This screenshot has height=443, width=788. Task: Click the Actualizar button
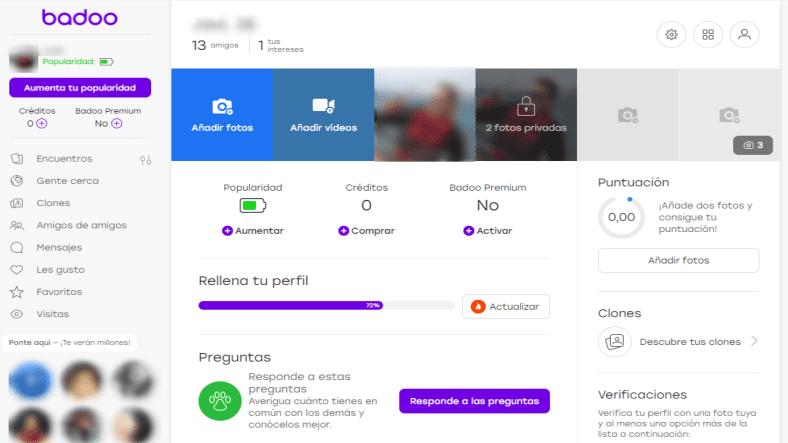tap(506, 306)
